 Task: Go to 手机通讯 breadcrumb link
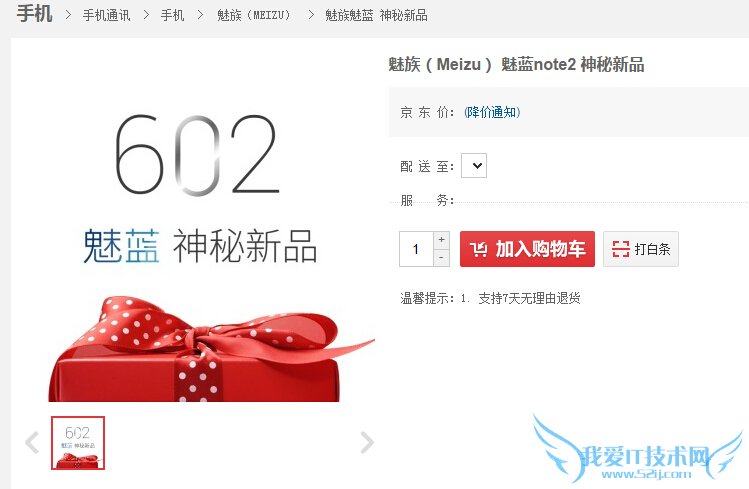(106, 15)
